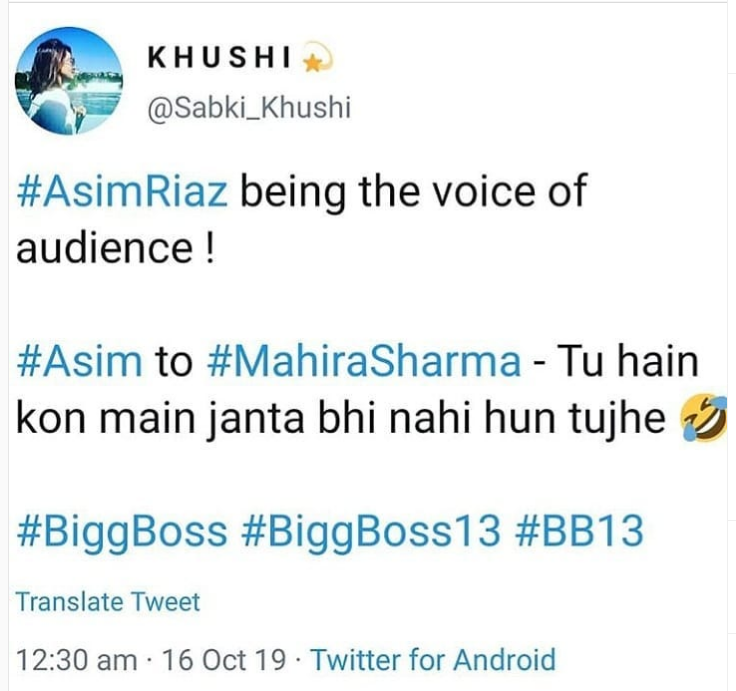Open KHUSHI's profile picture

69,81
